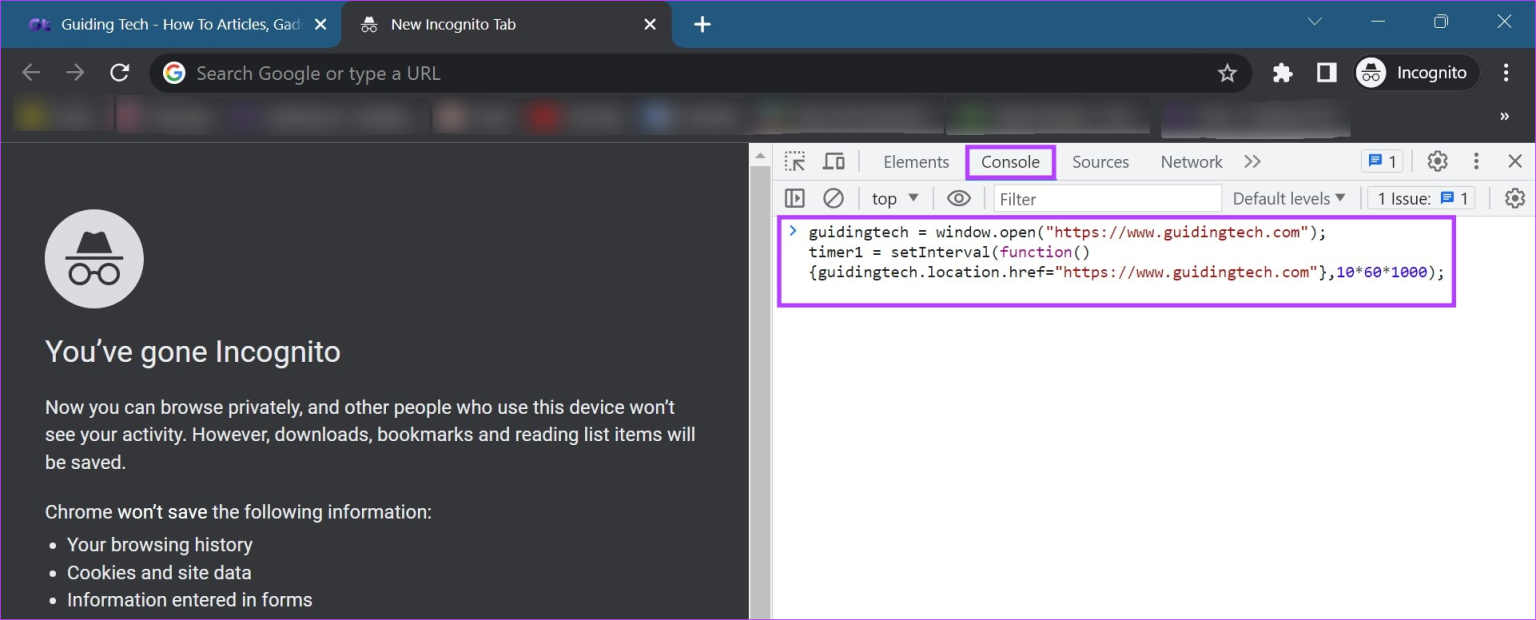This screenshot has height=620, width=1536.
Task: Reload the current page
Action: pyautogui.click(x=120, y=72)
